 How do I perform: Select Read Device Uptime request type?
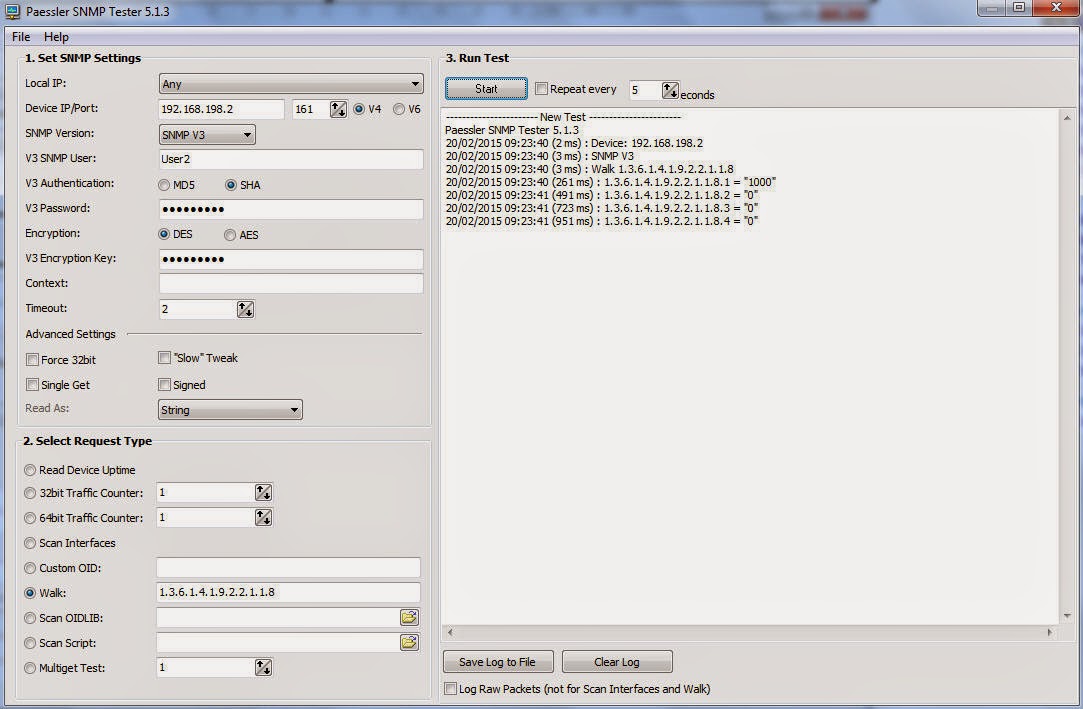click(x=30, y=470)
